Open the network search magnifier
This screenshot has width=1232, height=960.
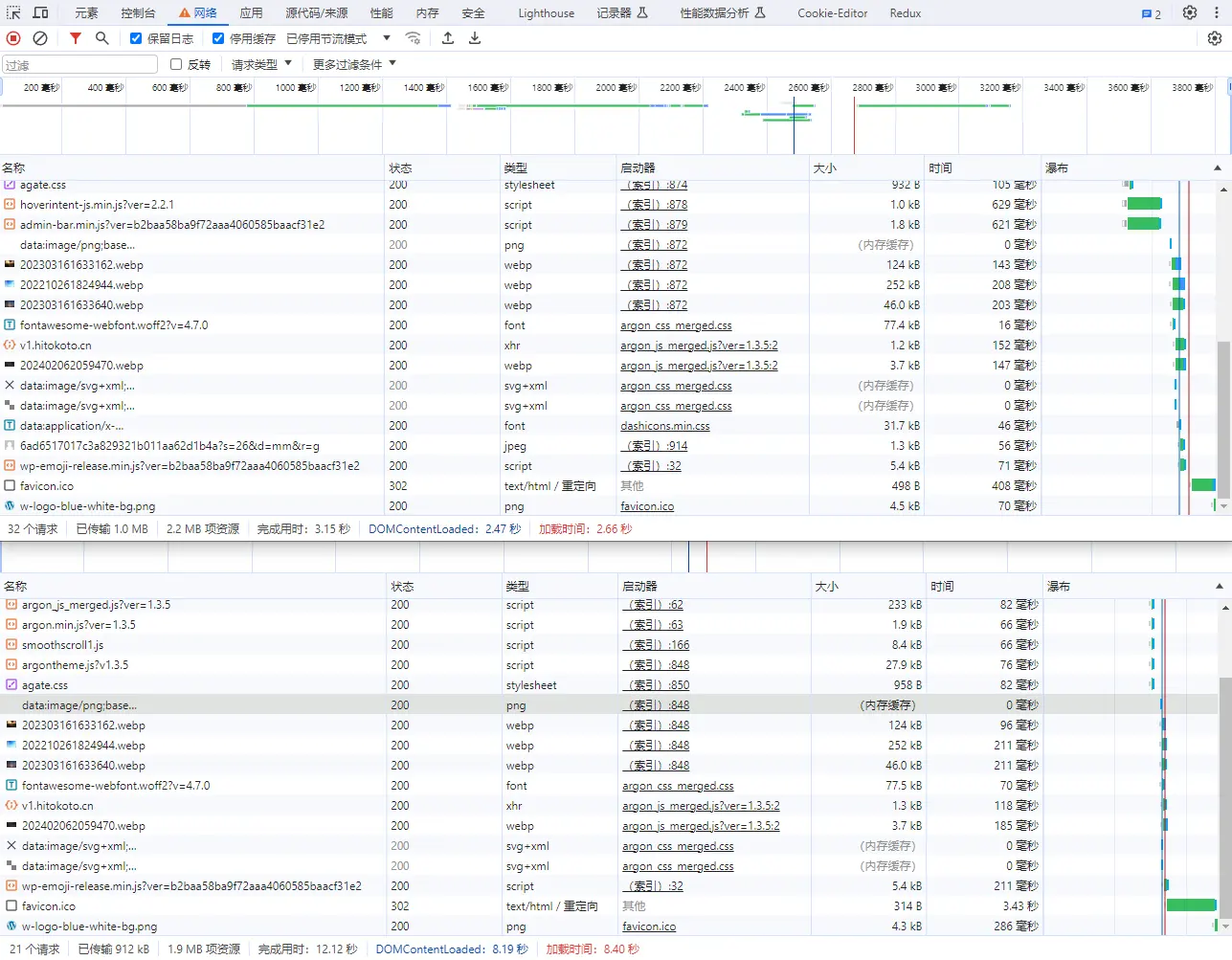101,38
